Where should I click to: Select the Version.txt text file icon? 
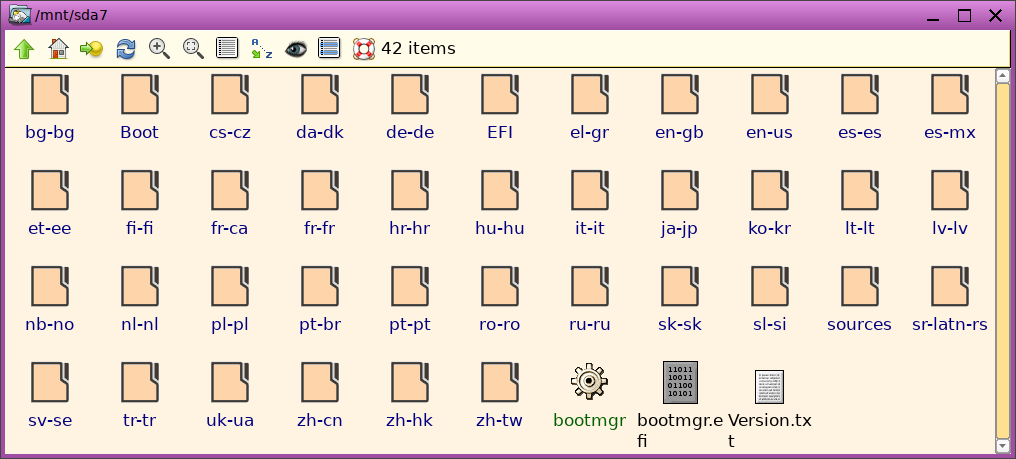click(x=770, y=386)
